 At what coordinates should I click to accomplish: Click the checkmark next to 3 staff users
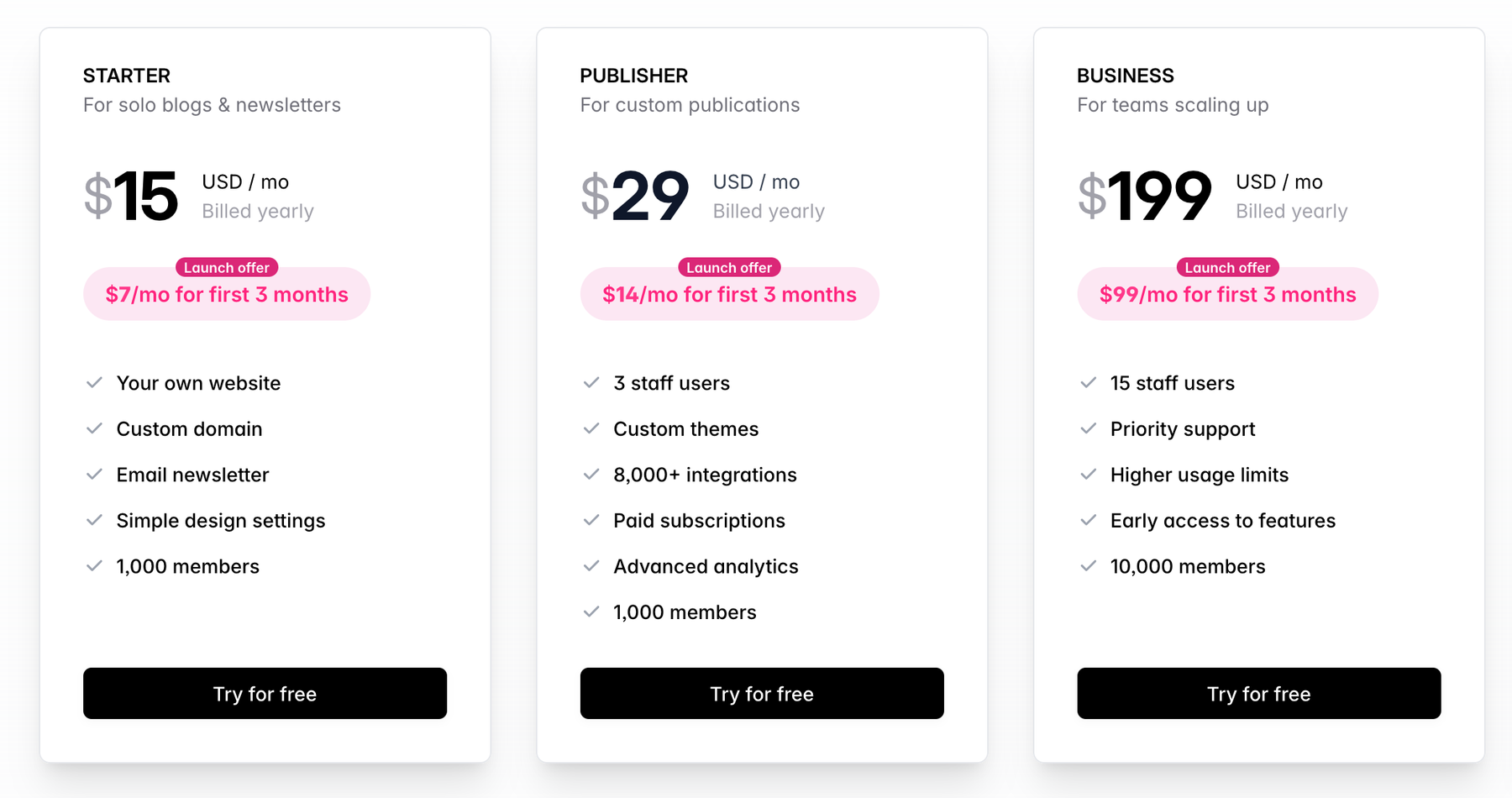click(x=591, y=383)
